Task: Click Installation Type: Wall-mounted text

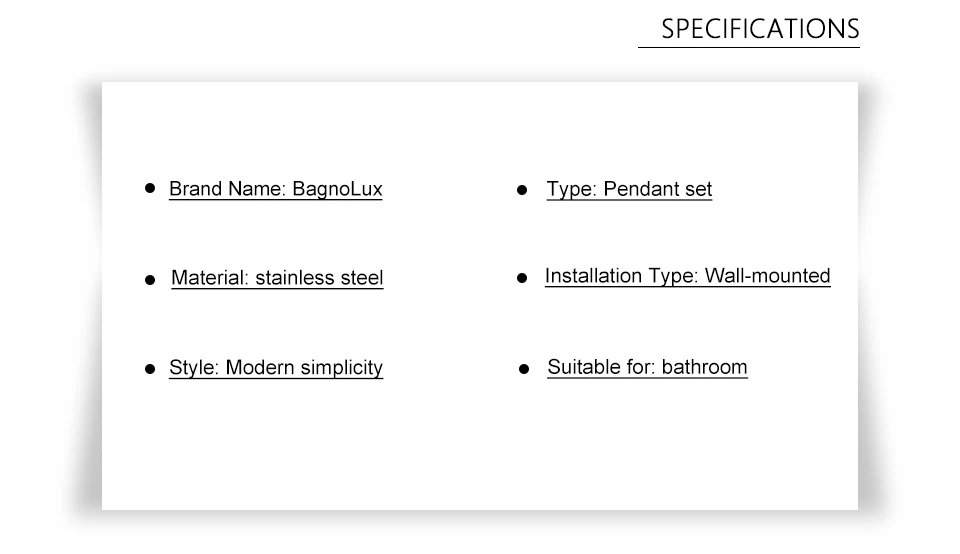Action: 687,276
